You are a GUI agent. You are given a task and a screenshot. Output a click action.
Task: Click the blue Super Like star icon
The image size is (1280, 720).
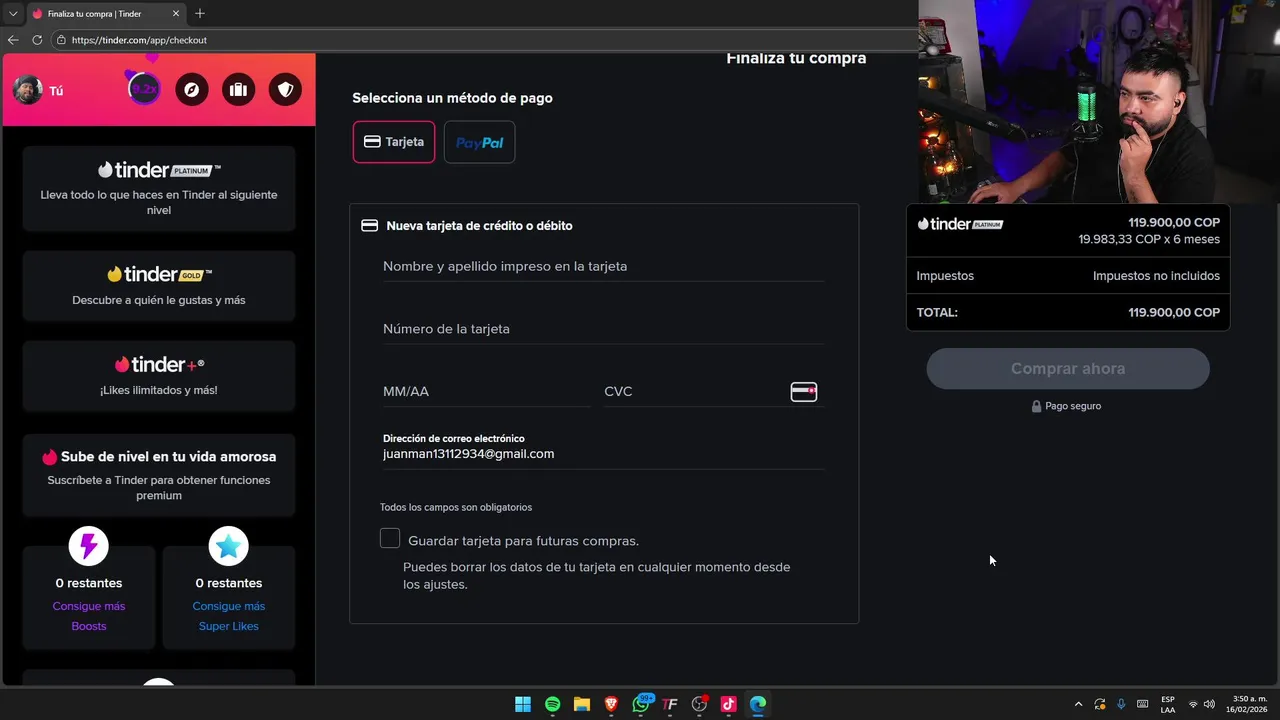pos(229,546)
